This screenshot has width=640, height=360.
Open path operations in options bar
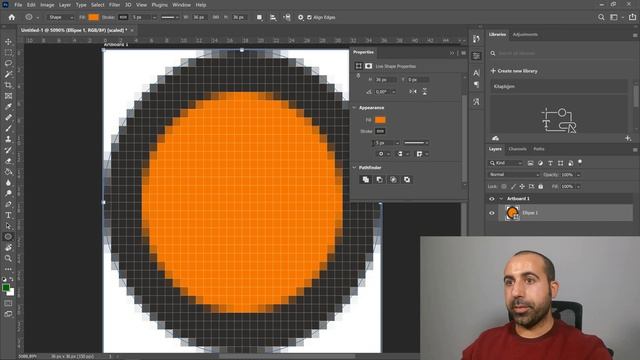(x=259, y=17)
